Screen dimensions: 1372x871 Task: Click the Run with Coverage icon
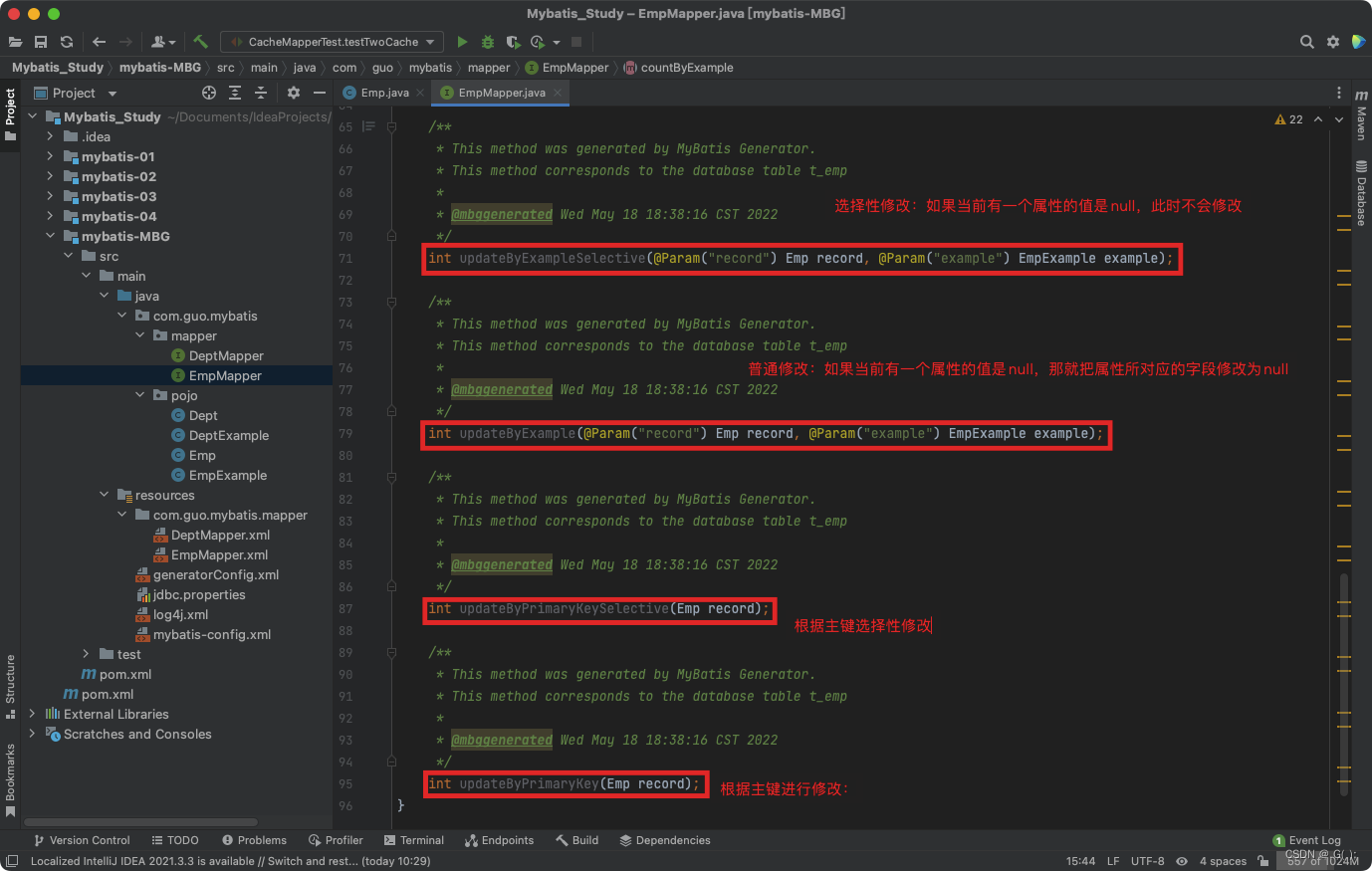click(x=513, y=42)
